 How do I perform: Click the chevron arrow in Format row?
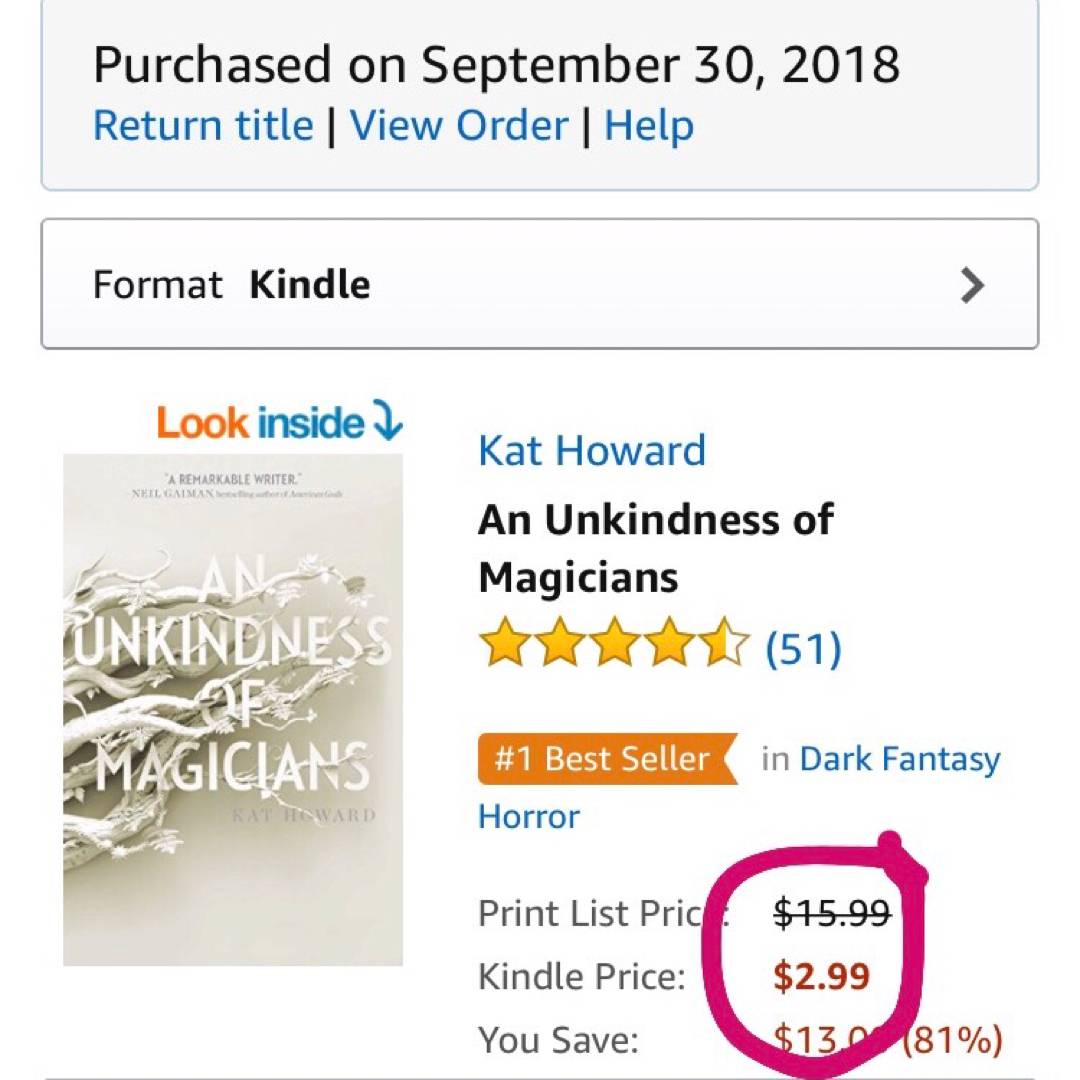click(x=972, y=286)
